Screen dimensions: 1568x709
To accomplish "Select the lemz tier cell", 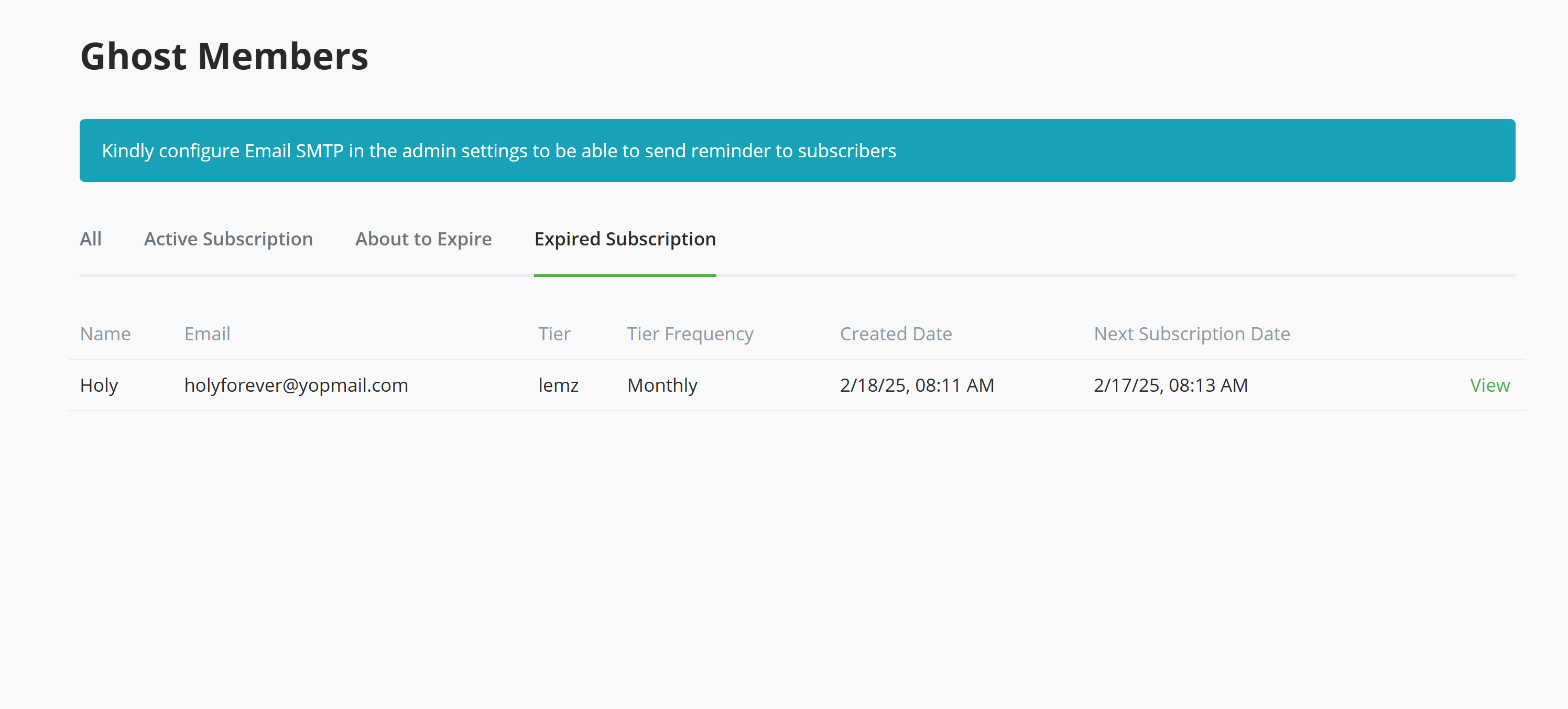I will point(558,385).
